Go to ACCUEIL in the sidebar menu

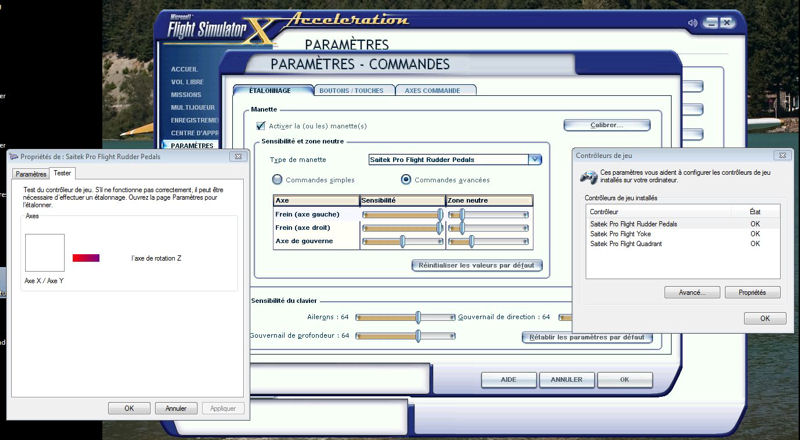[184, 69]
